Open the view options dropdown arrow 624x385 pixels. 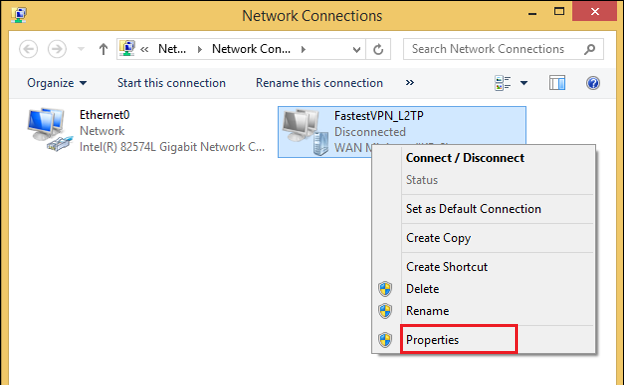(x=524, y=83)
